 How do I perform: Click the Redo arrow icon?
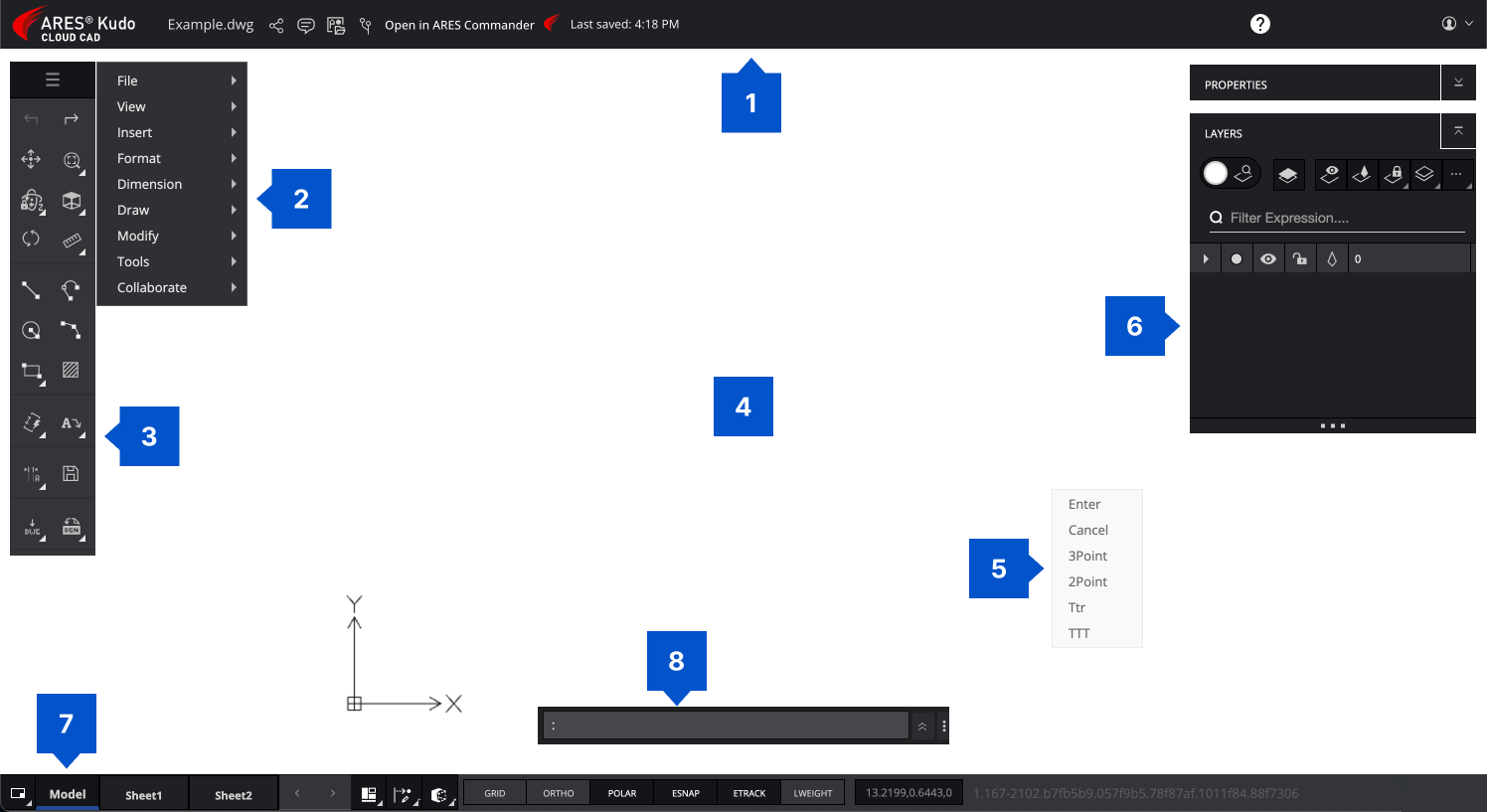[71, 119]
